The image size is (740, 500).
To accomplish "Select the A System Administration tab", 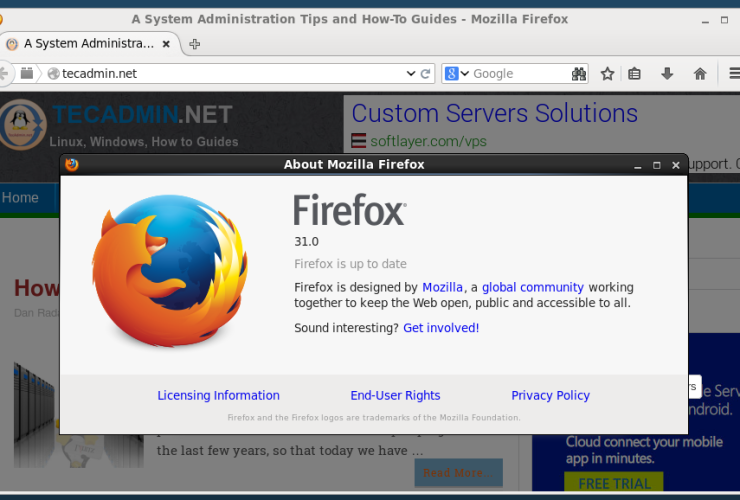I will [90, 44].
